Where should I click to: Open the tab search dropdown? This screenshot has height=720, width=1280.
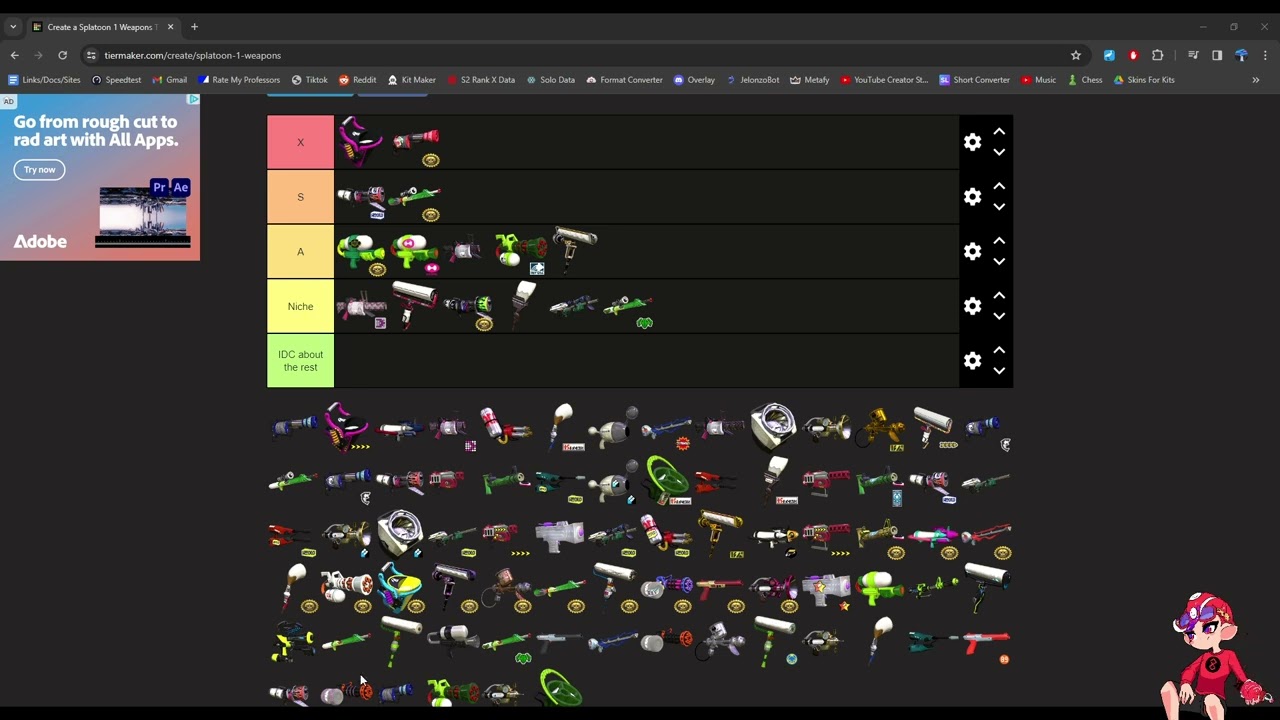click(13, 27)
